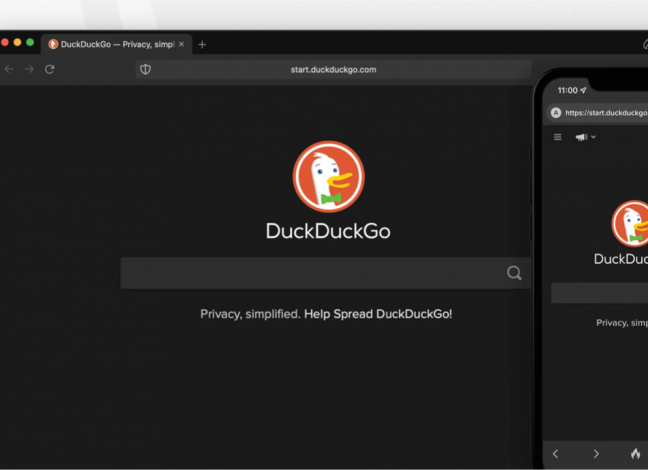This screenshot has width=648, height=470.
Task: Tap the phone browser forward chevron
Action: point(596,454)
